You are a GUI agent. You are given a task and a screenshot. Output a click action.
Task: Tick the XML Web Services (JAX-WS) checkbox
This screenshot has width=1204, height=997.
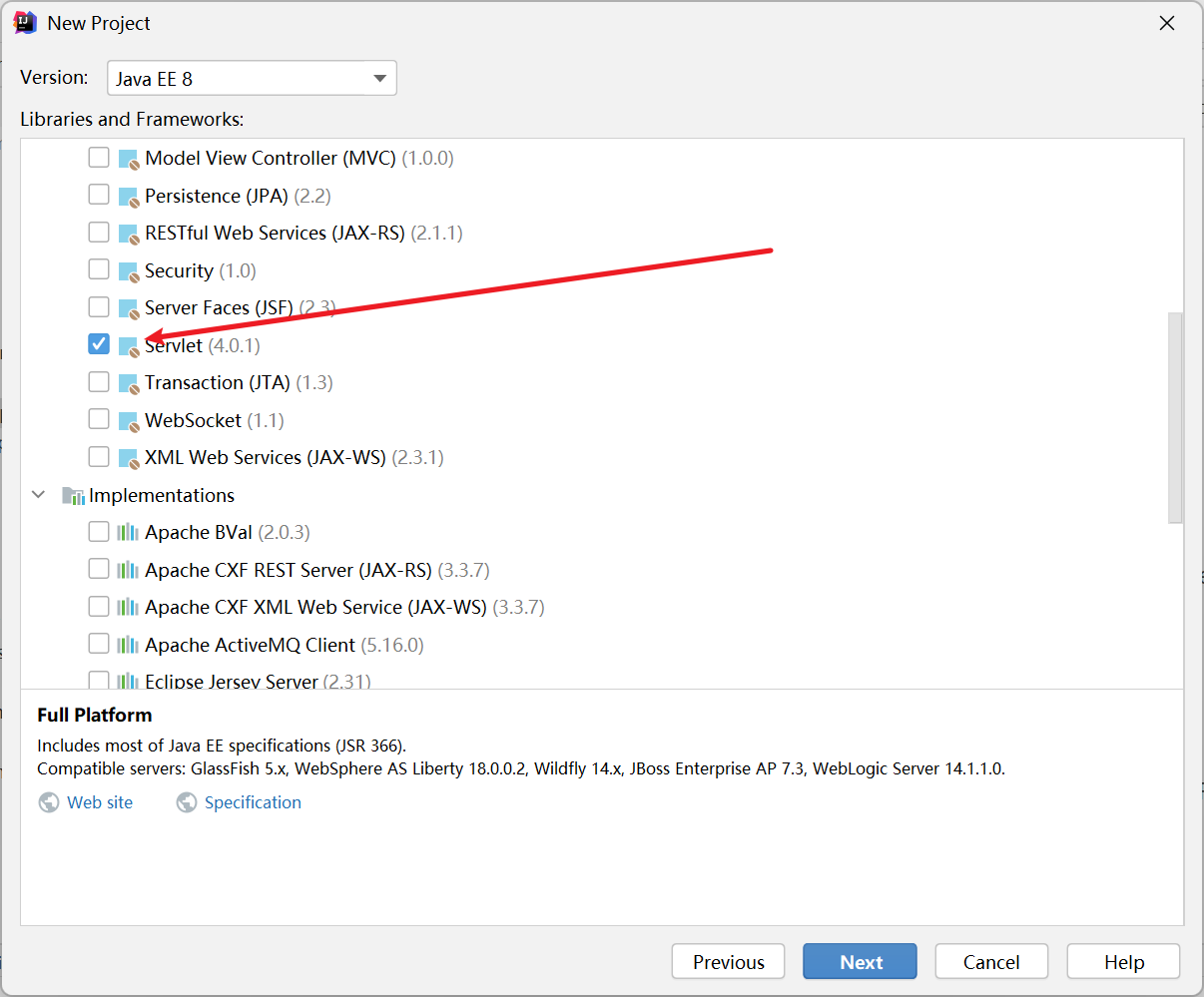tap(99, 456)
